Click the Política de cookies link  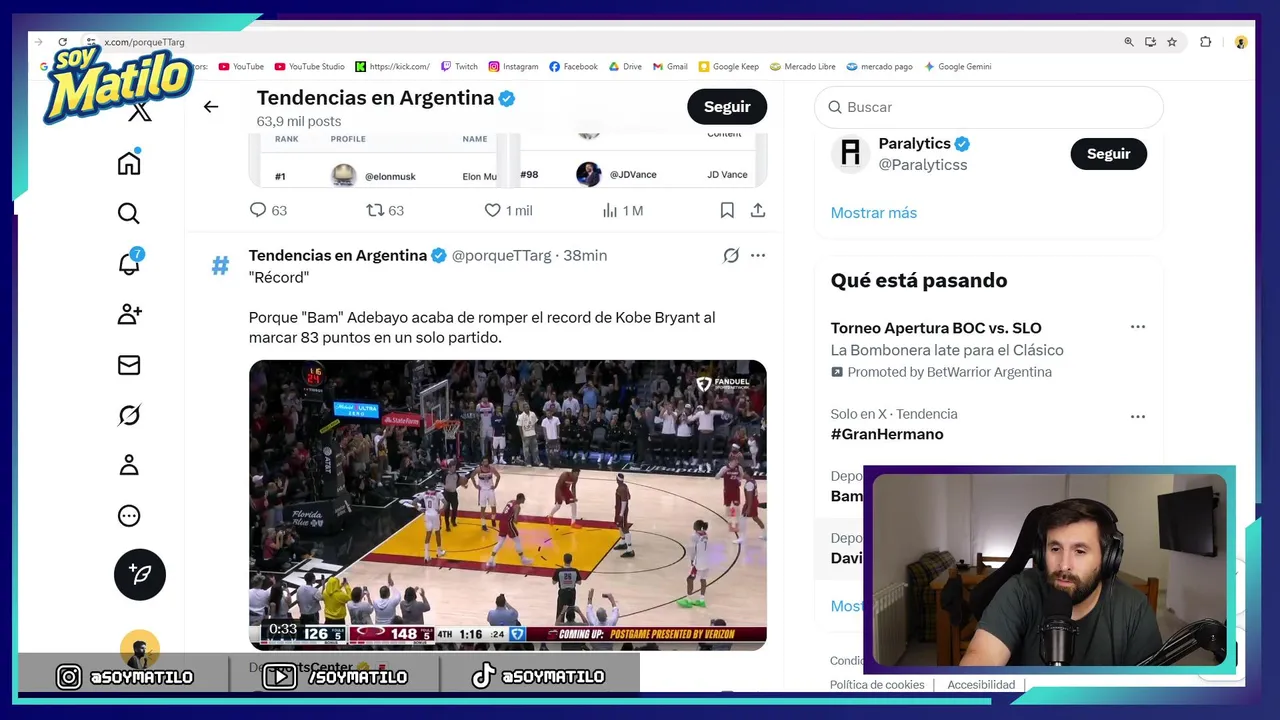(877, 685)
